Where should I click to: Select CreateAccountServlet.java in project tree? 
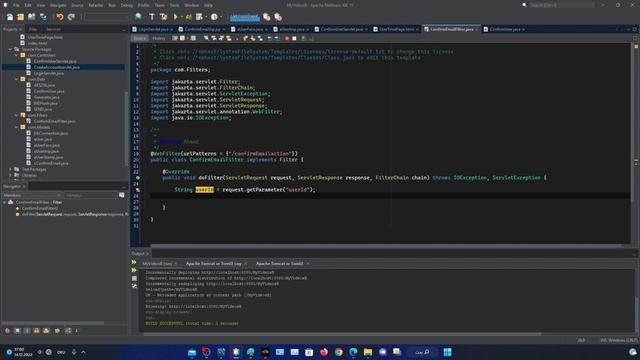tap(57, 67)
